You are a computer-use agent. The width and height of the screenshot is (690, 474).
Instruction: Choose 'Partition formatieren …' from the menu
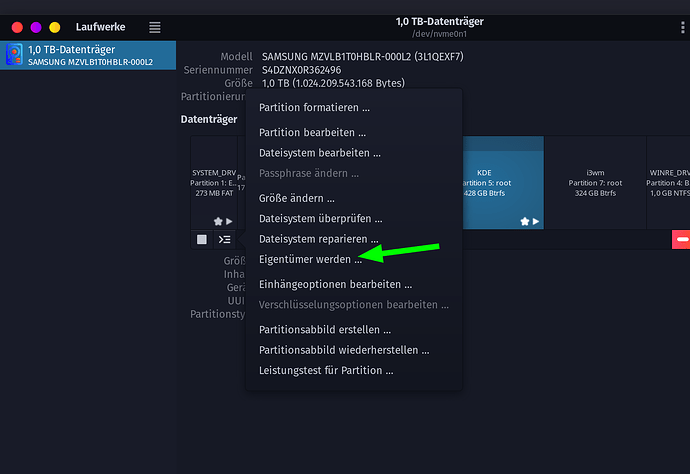(x=314, y=107)
